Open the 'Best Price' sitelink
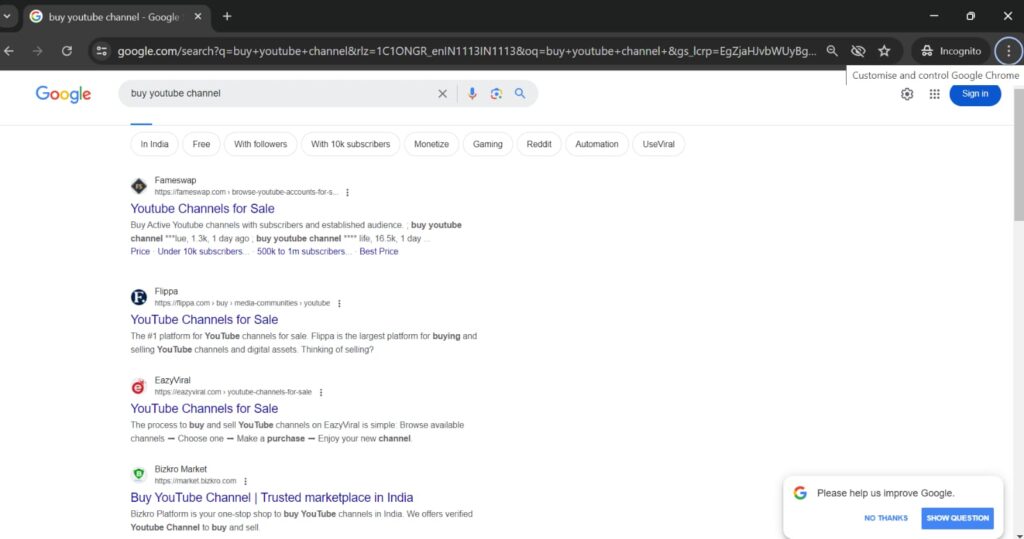The width and height of the screenshot is (1024, 539). (379, 252)
